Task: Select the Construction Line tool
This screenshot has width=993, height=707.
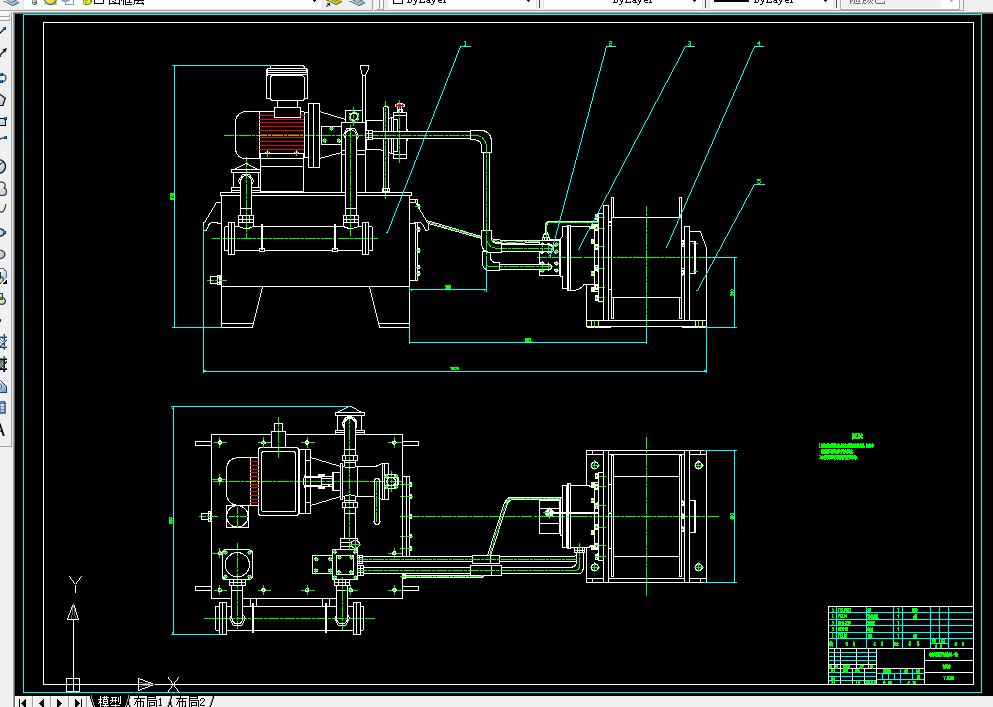Action: click(3, 53)
